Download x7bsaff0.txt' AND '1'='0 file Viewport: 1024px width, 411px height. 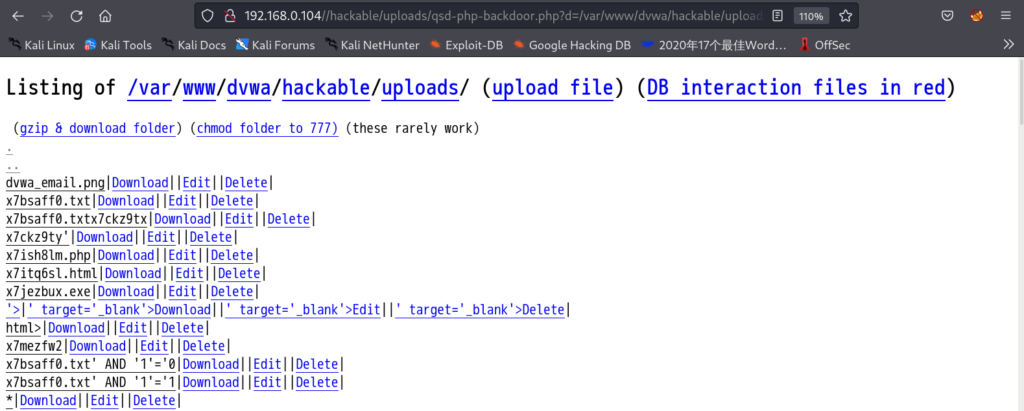pyautogui.click(x=211, y=364)
